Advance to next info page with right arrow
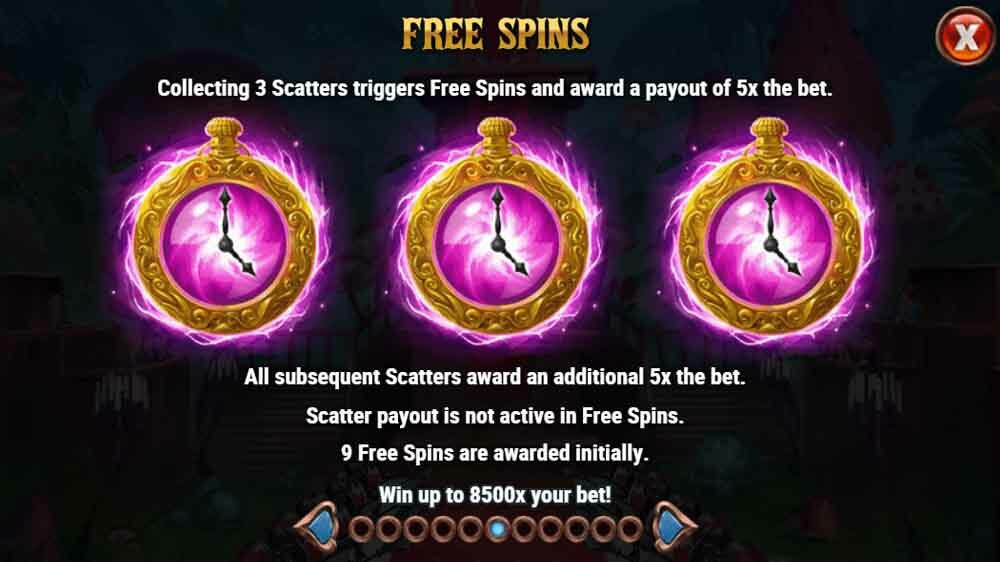This screenshot has width=1000, height=562. (x=676, y=528)
